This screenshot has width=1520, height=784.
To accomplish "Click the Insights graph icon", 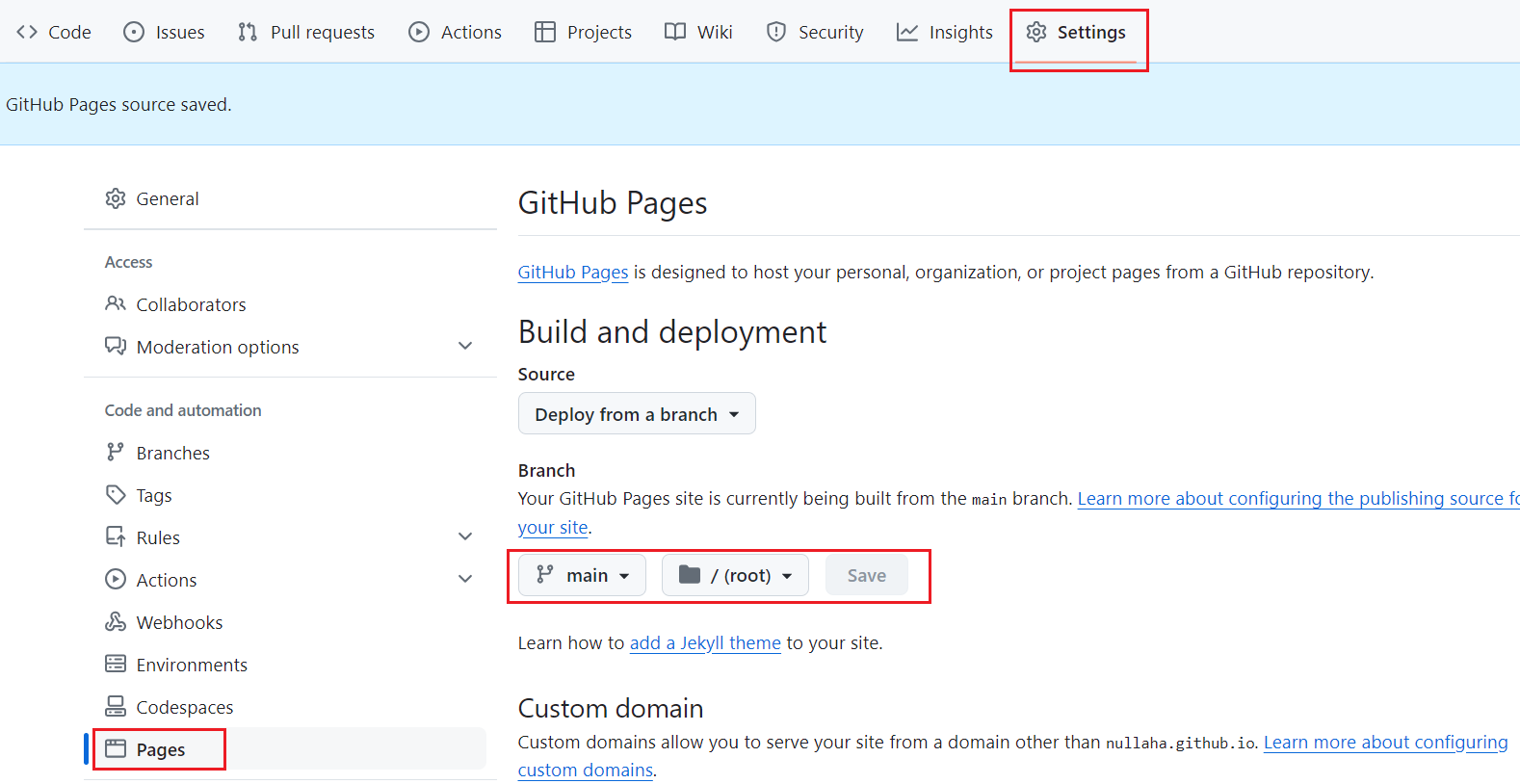I will [907, 32].
